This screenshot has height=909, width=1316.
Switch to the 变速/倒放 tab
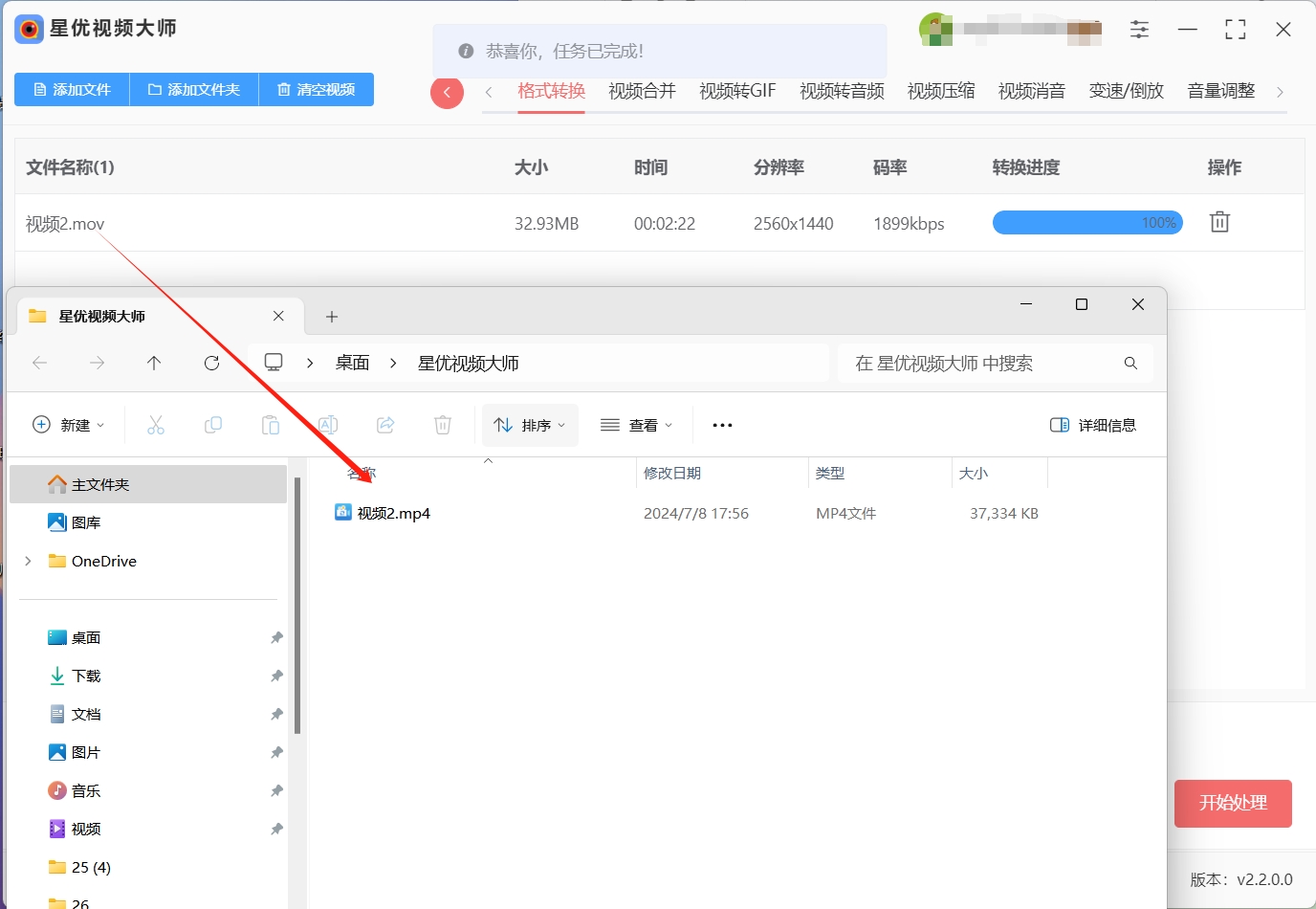(x=1127, y=91)
